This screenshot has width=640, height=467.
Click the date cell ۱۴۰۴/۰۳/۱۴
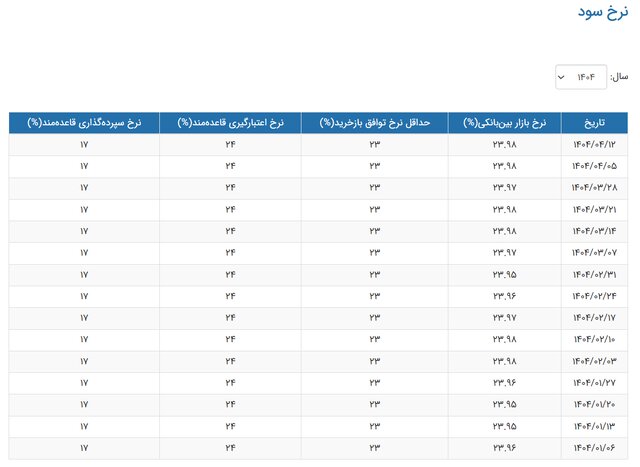pos(594,231)
